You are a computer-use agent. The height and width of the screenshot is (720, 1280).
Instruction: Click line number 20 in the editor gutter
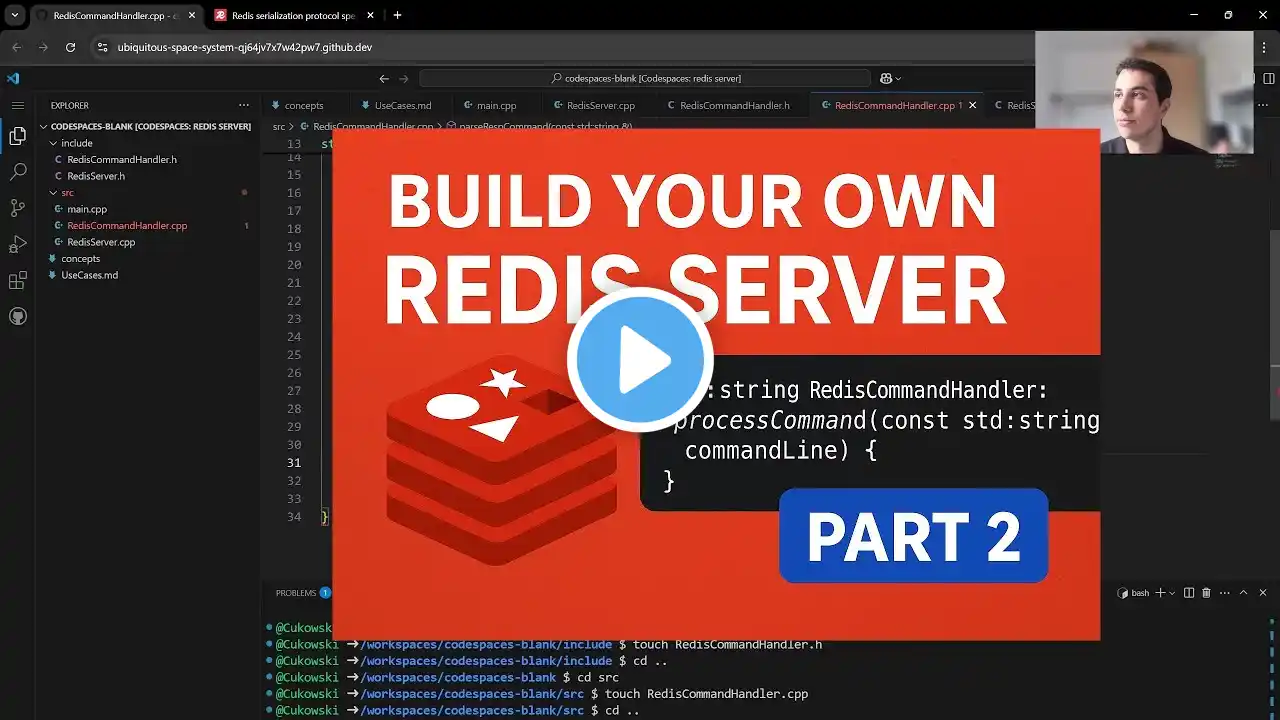tap(294, 265)
